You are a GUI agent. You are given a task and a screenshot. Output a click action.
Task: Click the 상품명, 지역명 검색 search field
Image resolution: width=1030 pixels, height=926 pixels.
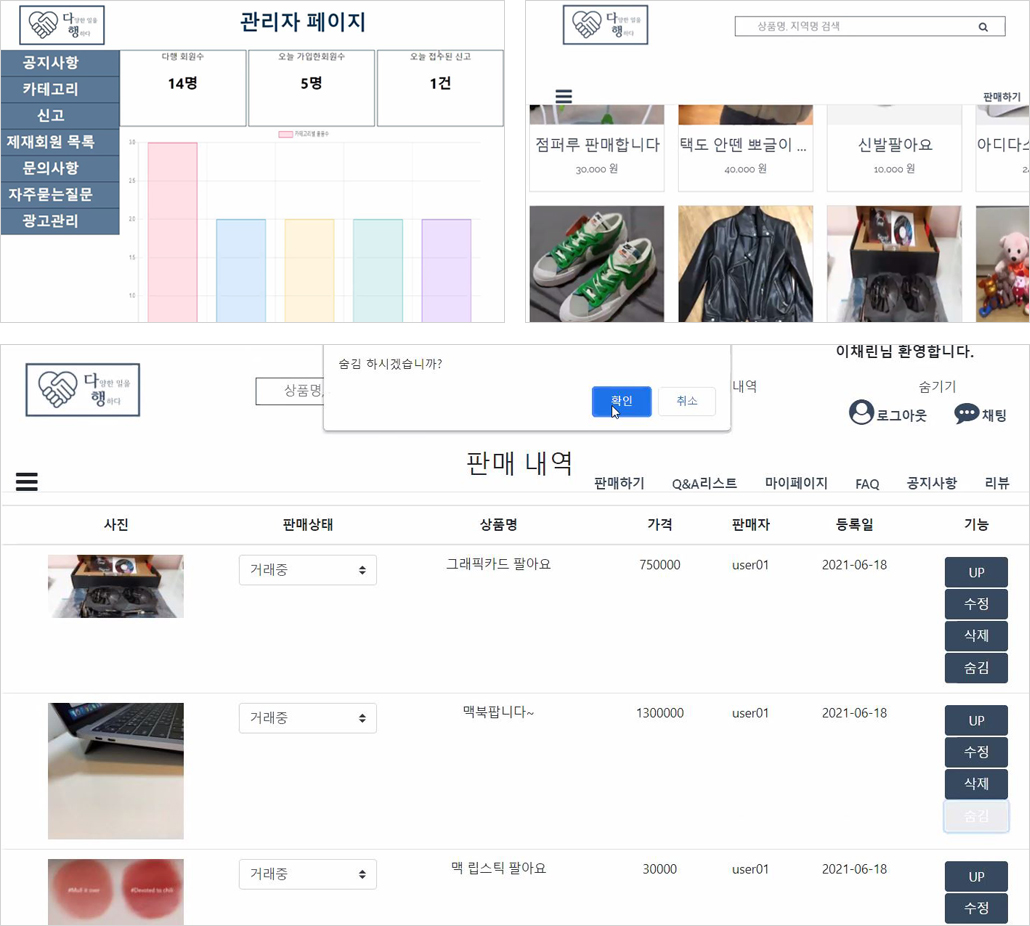(x=870, y=27)
